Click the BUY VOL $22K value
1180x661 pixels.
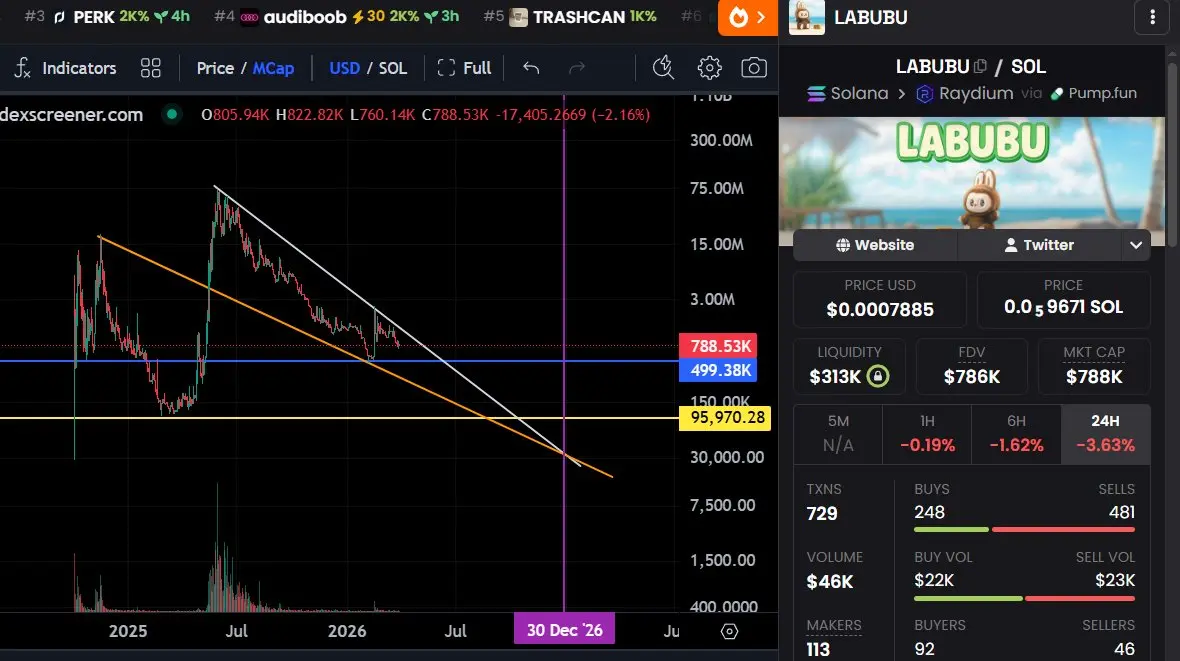pos(934,580)
